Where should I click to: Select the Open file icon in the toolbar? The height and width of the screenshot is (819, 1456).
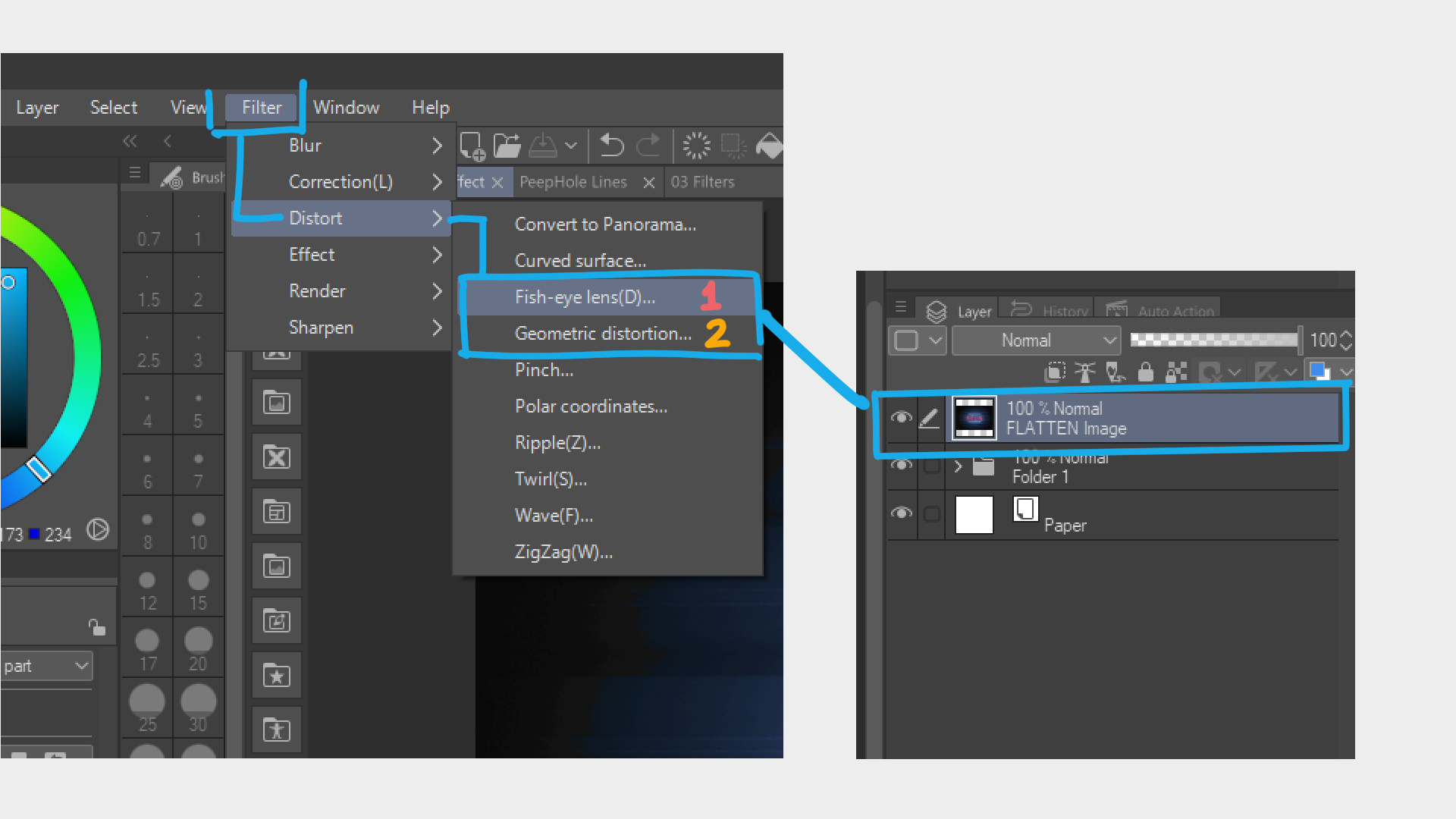click(x=507, y=145)
